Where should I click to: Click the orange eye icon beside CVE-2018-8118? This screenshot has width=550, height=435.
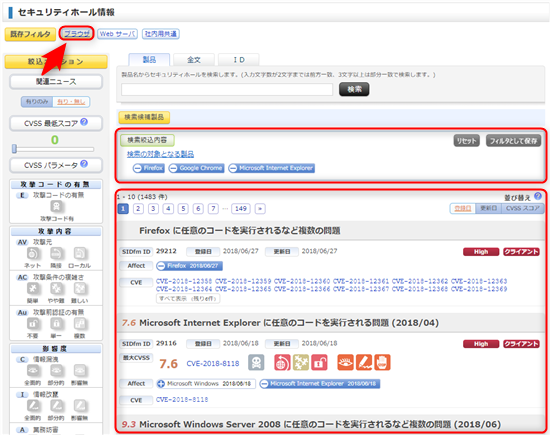(x=346, y=362)
